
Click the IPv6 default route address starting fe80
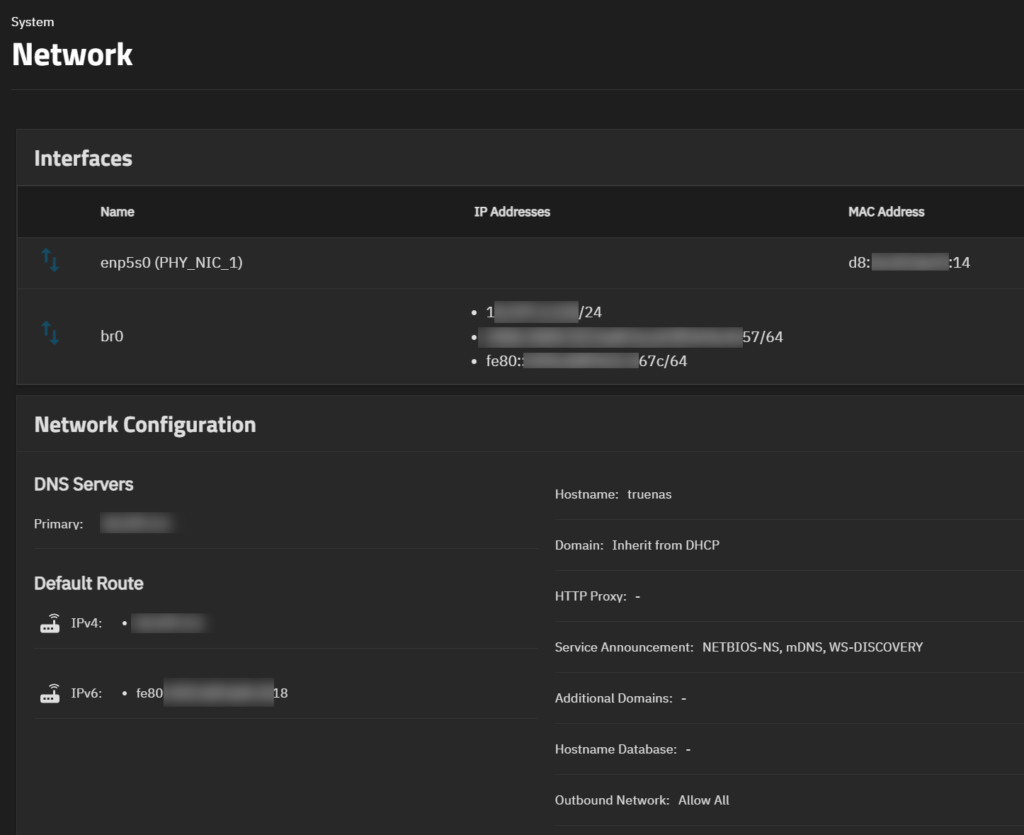click(212, 693)
